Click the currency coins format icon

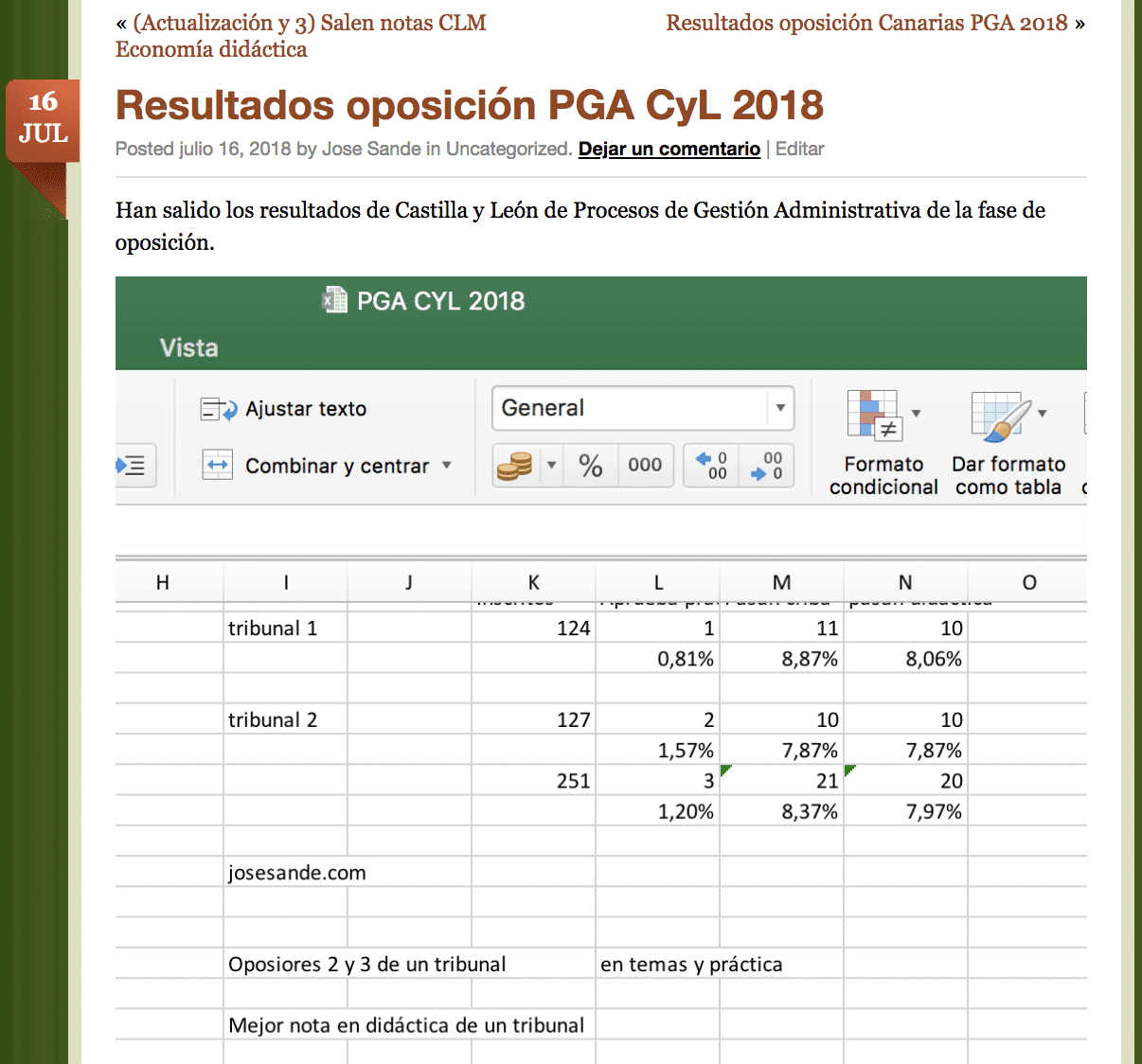(515, 466)
